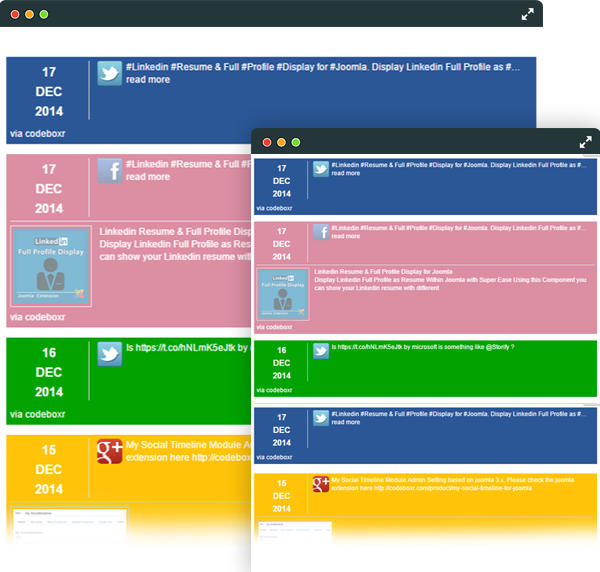The image size is (600, 572).
Task: Click 'Is https://t.co/hNLmK5eJtk' tweet text, back window
Action: [x=188, y=347]
